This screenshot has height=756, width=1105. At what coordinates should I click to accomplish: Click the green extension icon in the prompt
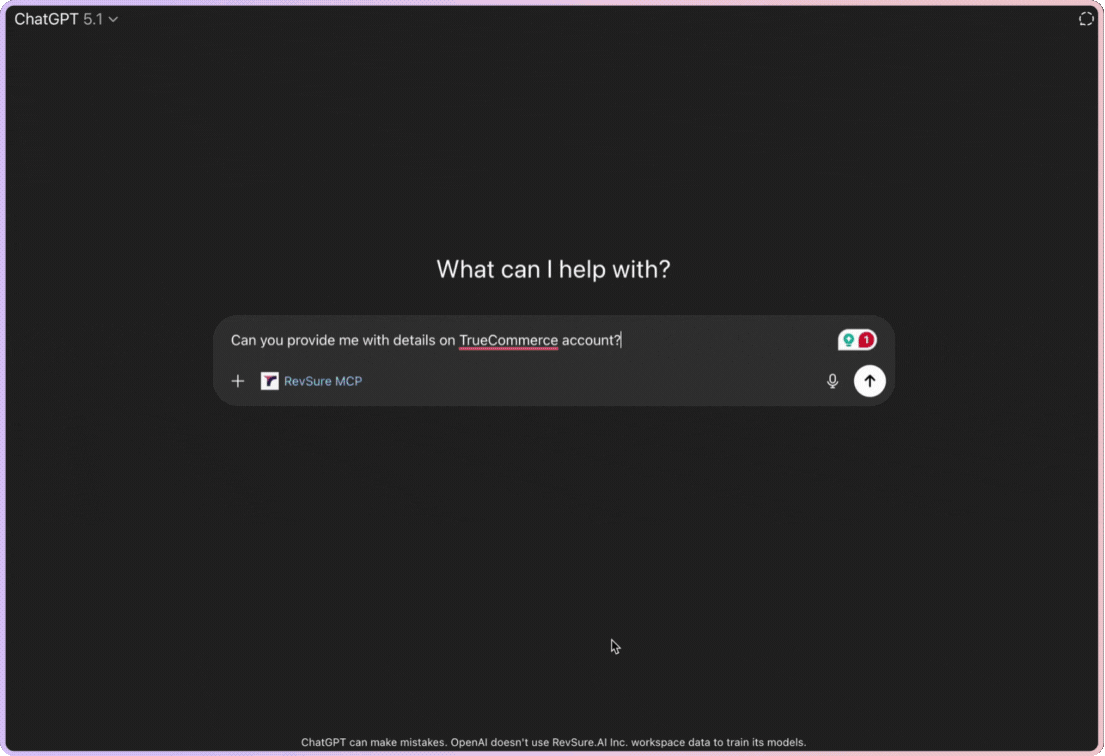point(849,340)
